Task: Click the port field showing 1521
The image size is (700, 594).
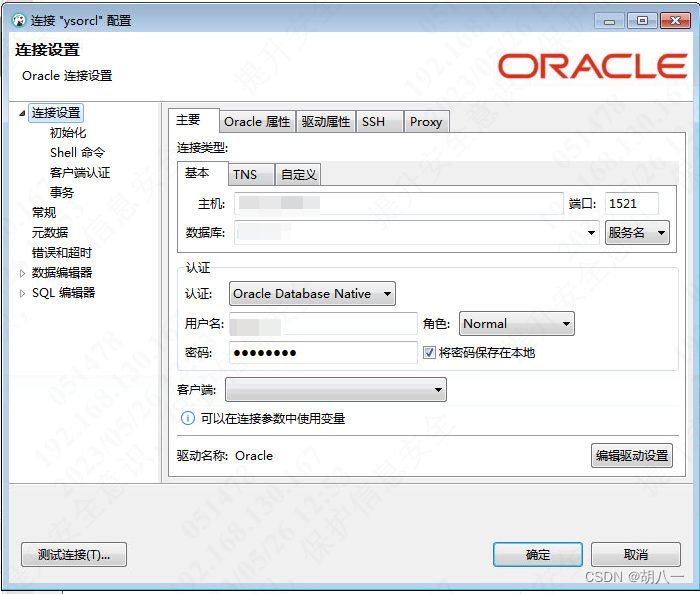Action: [632, 204]
